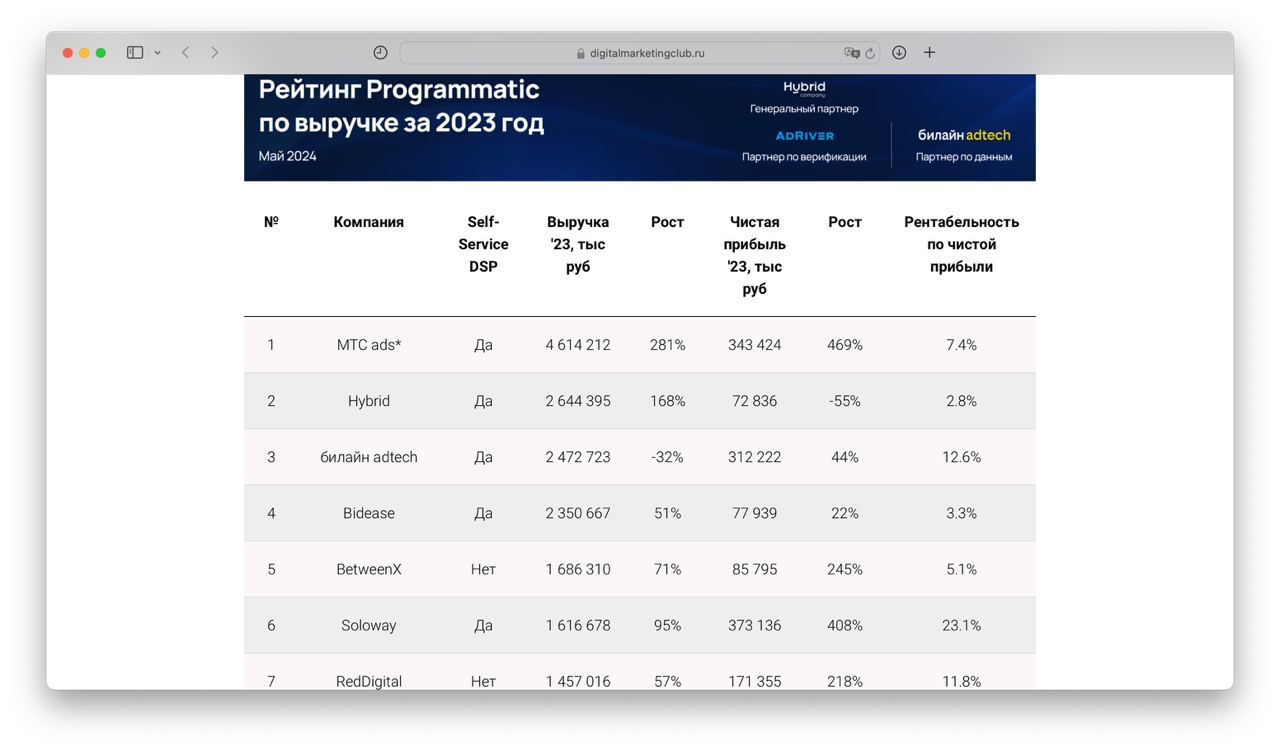Screen dimensions: 1280x751
Task: Click the BetweenX company name
Action: coord(369,569)
